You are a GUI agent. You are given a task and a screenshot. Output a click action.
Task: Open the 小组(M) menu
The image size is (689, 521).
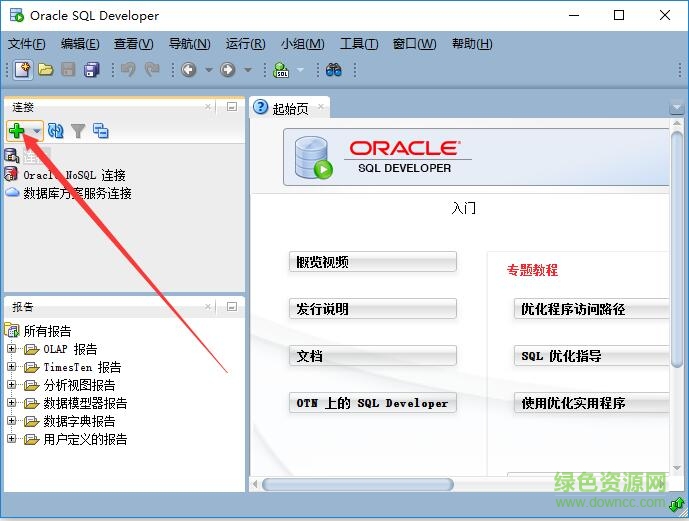coord(302,43)
